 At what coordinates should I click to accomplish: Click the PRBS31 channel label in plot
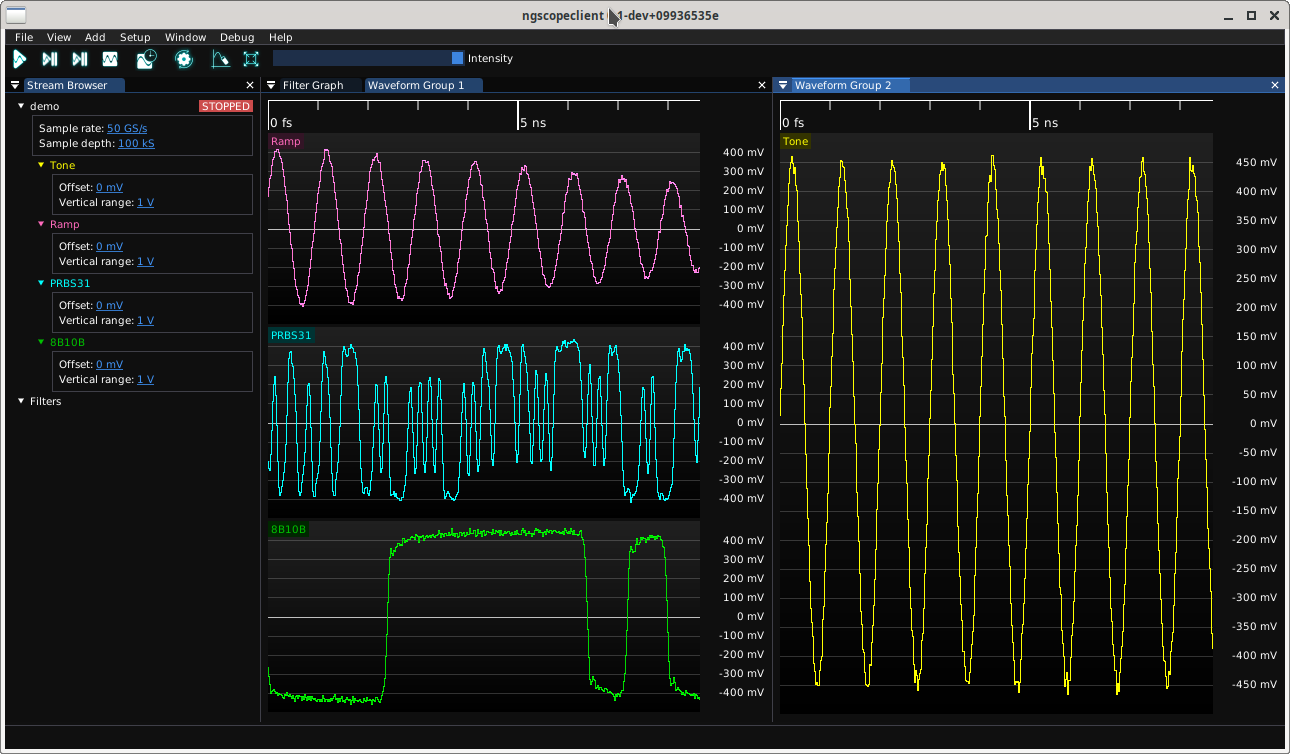click(x=291, y=336)
